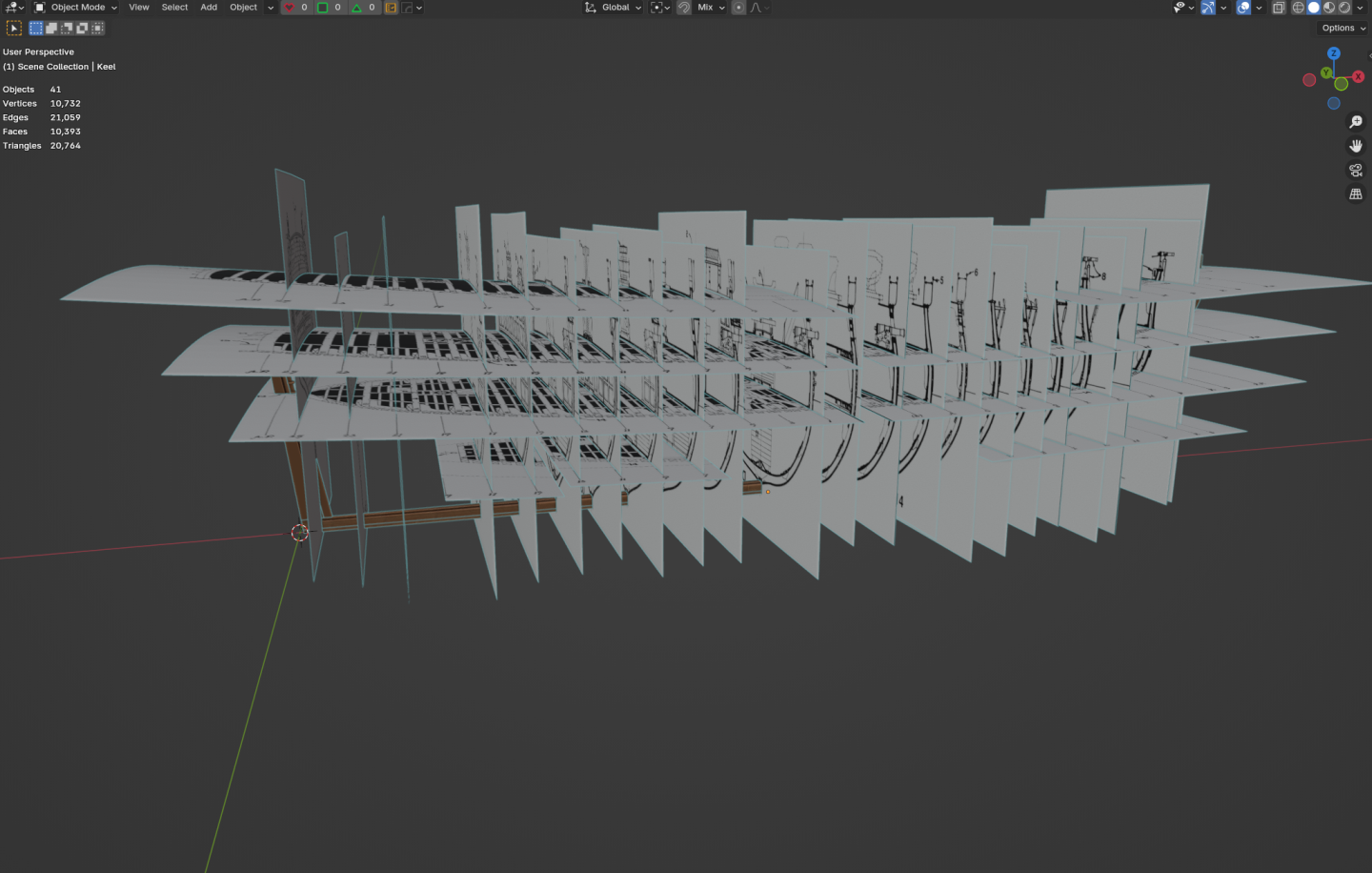The width and height of the screenshot is (1372, 873).
Task: Click the Faces count 10,393
Action: coord(66,132)
